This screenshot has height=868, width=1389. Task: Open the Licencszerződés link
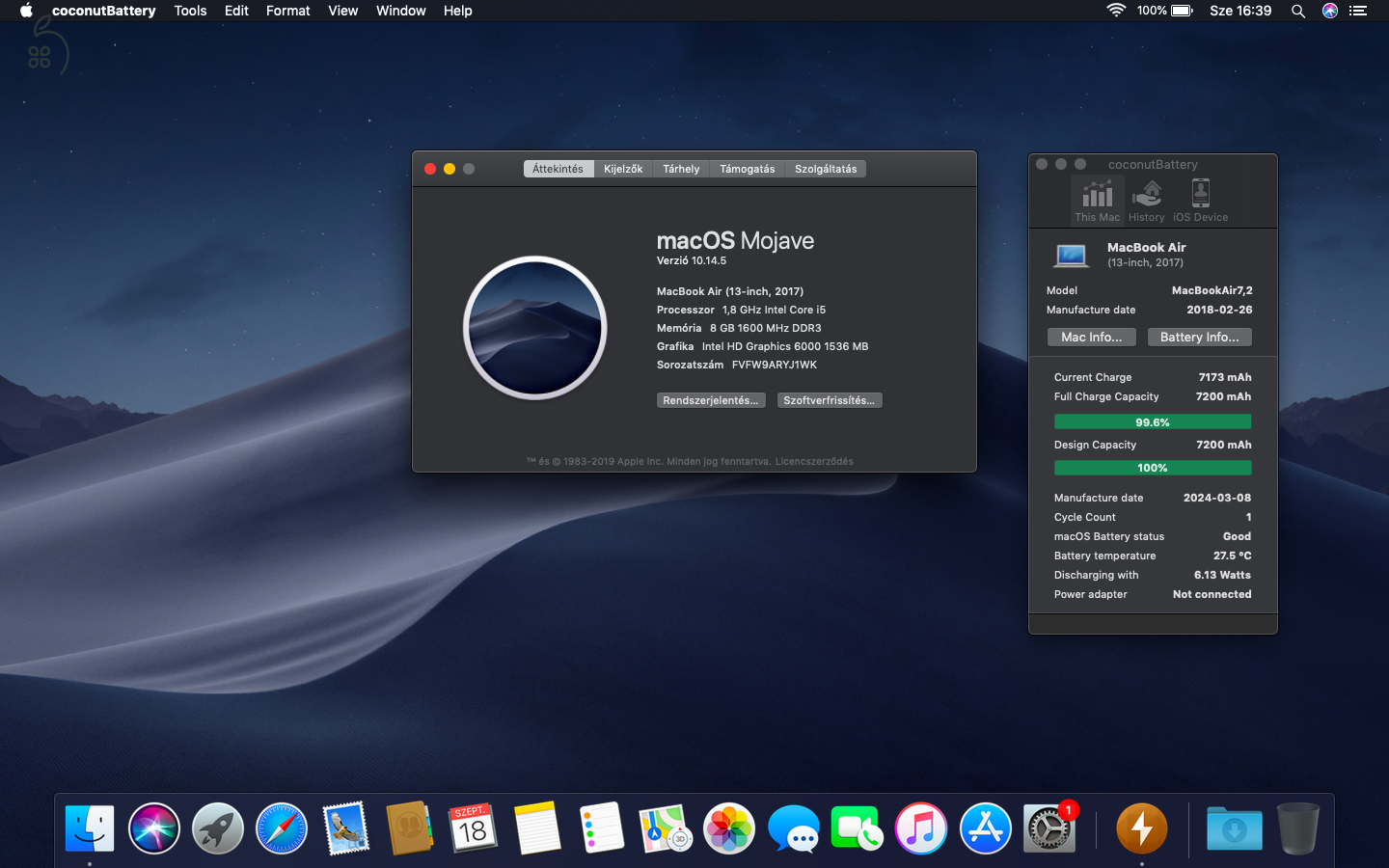pos(814,461)
